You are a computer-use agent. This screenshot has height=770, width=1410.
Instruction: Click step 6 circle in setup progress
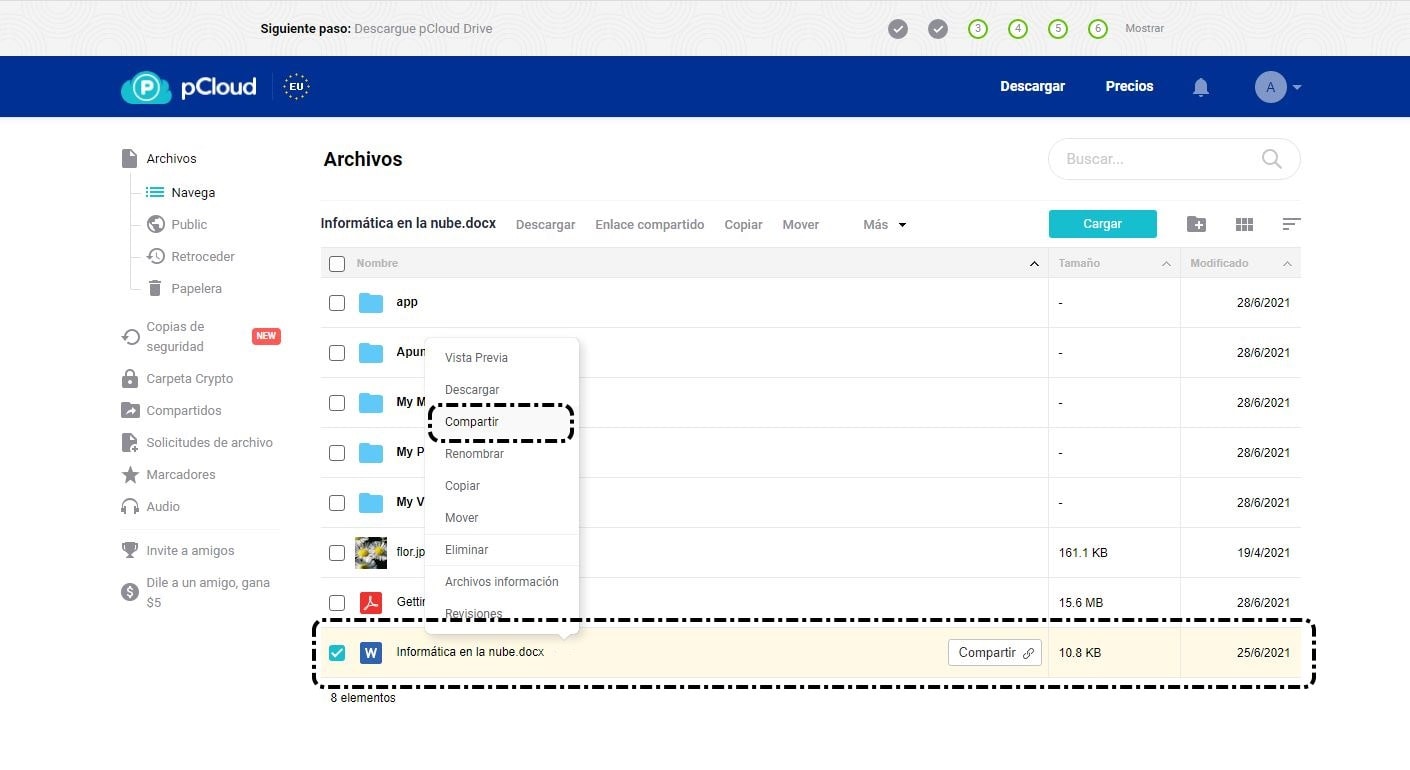pyautogui.click(x=1098, y=29)
